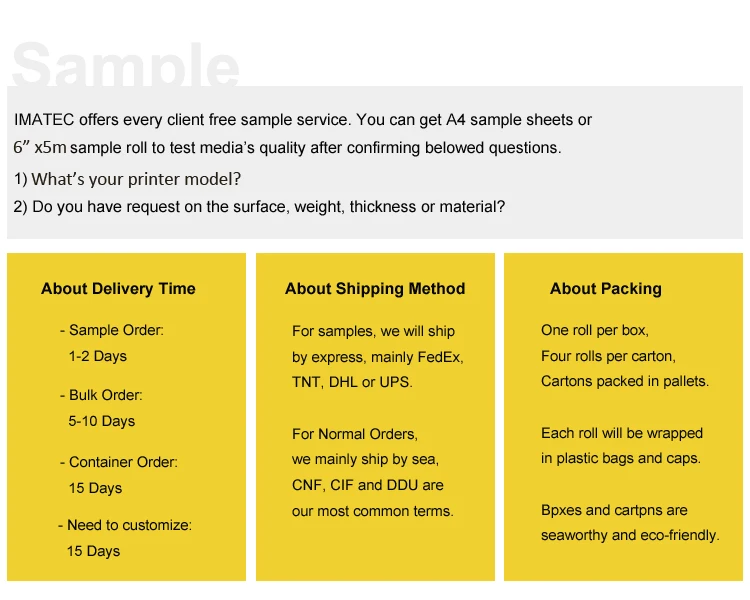Click the Need to customize entry
Viewport: 750px width, 600px height.
[x=125, y=525]
